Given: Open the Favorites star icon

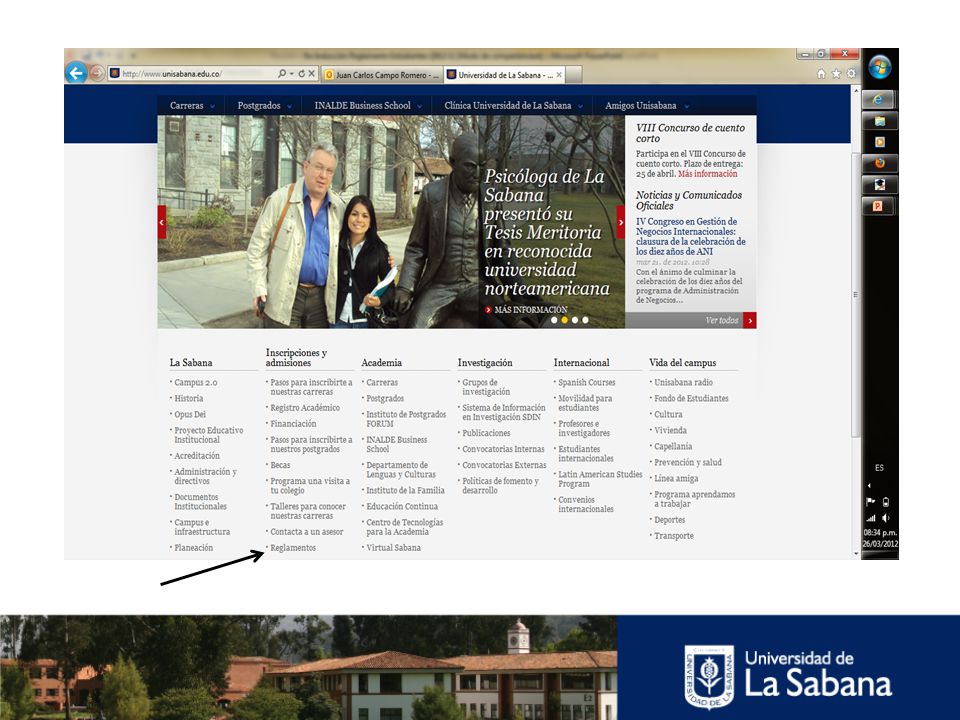Looking at the screenshot, I should point(836,73).
